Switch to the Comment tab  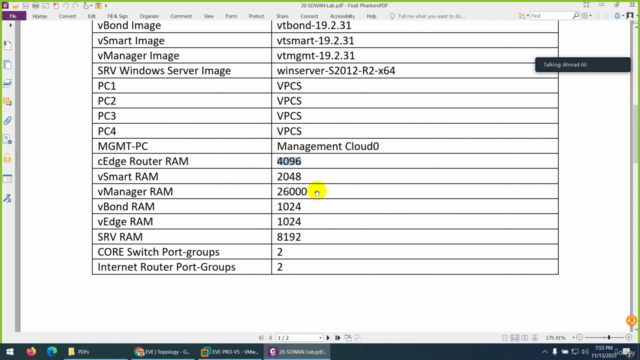(x=181, y=16)
